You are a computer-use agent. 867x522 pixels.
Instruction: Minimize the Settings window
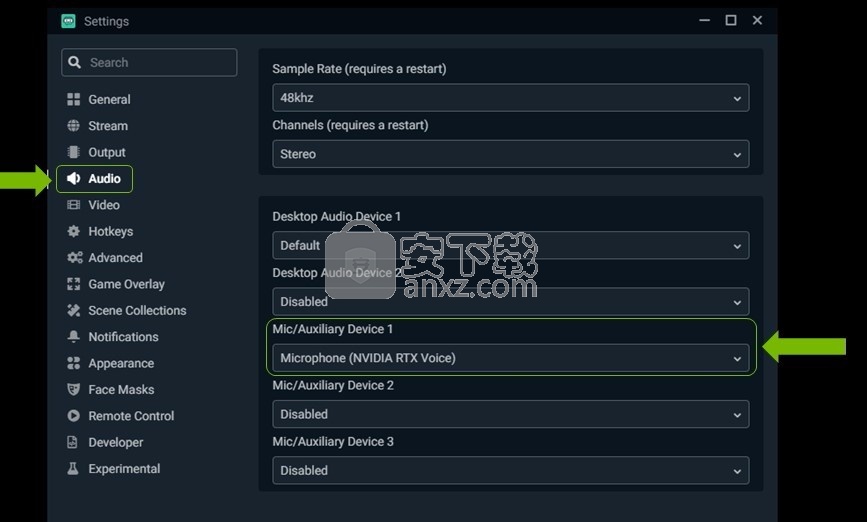704,20
